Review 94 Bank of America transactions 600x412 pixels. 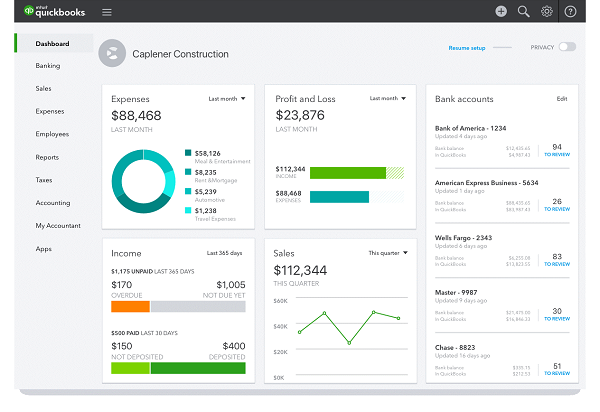click(x=557, y=150)
